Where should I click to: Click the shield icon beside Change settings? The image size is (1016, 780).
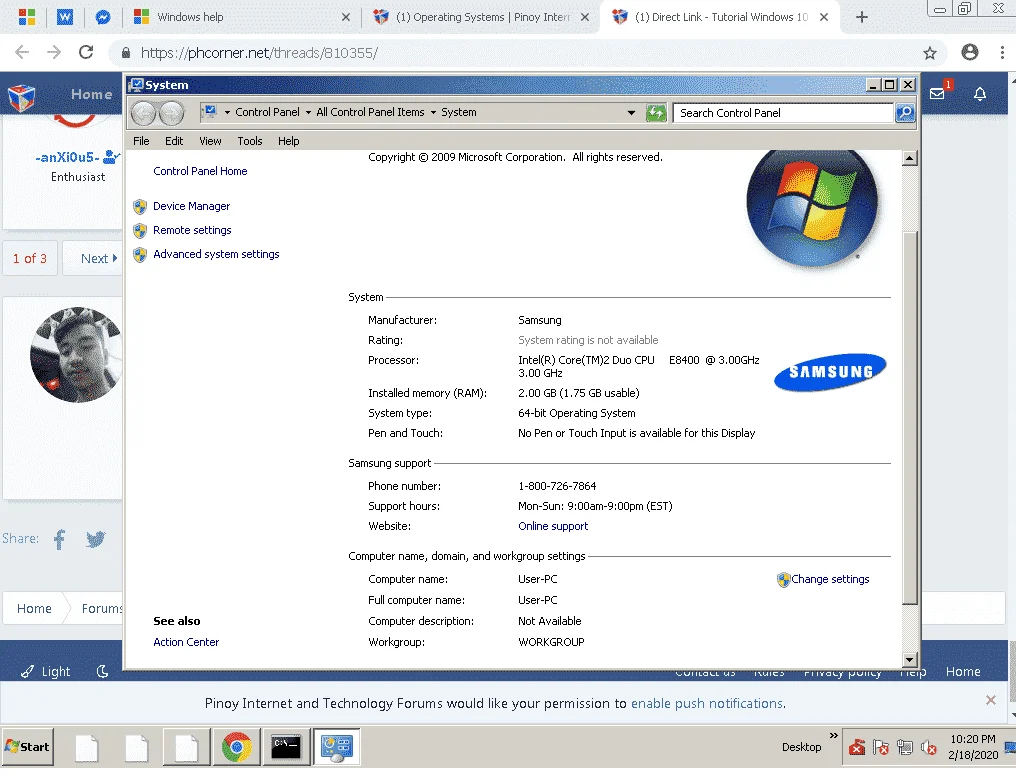783,580
